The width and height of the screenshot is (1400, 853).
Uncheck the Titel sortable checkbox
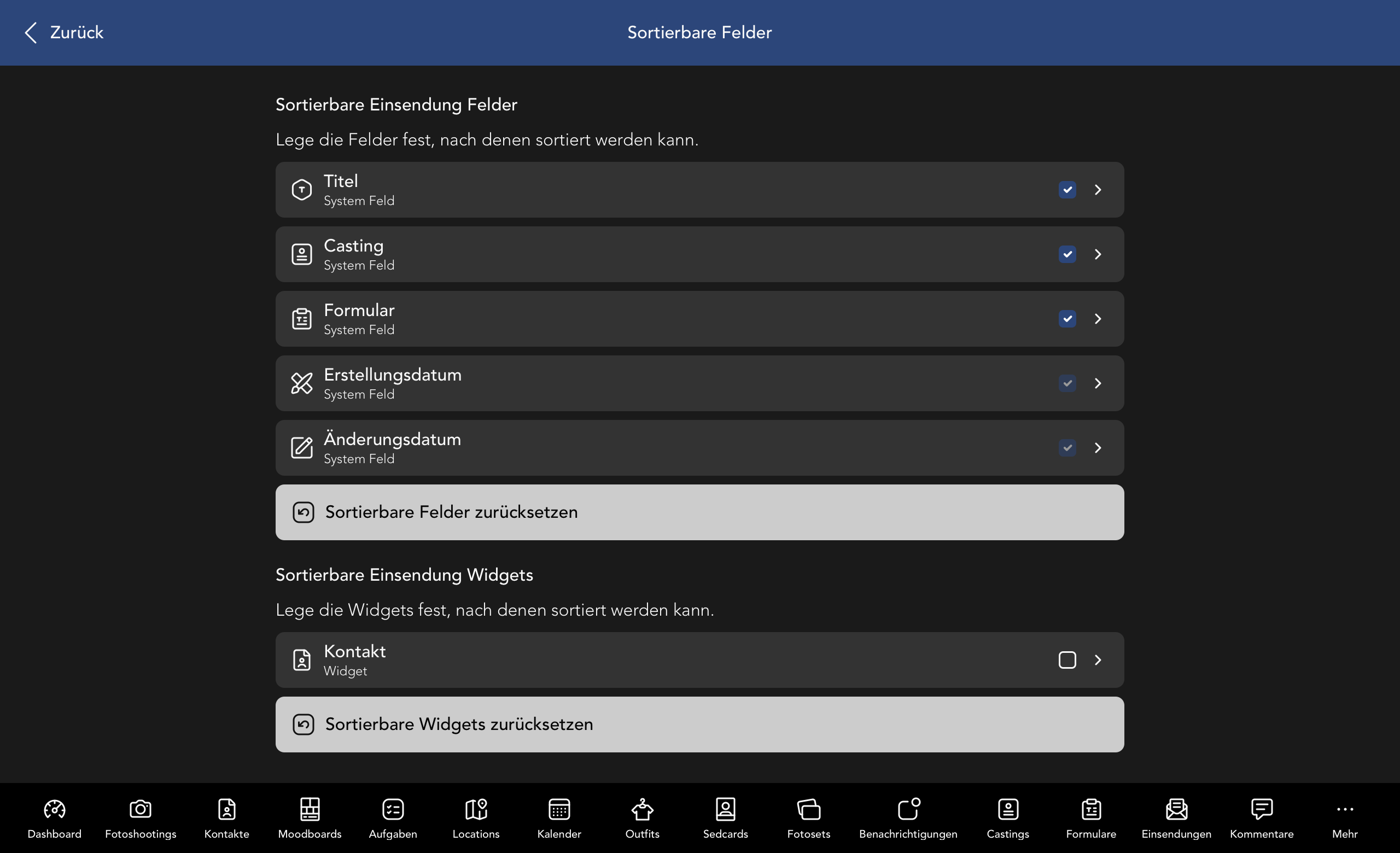coord(1067,190)
